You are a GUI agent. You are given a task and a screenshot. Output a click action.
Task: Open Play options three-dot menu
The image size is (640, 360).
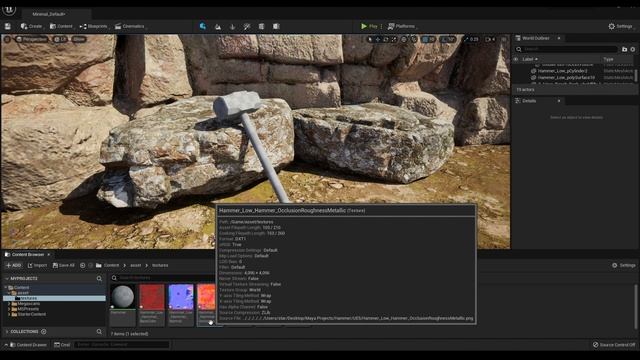coord(382,26)
